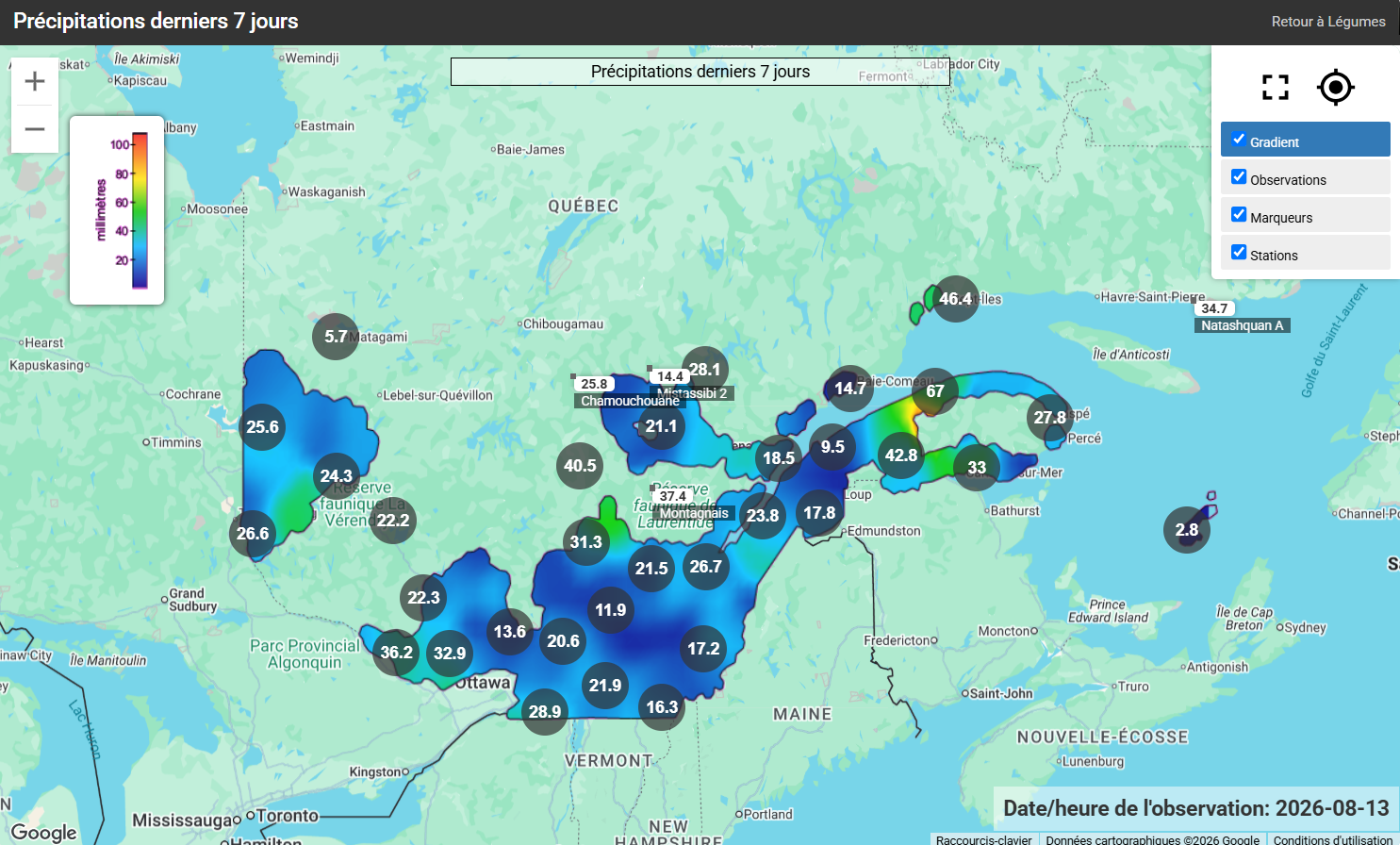The height and width of the screenshot is (845, 1400).
Task: Select the 2.8 observation marker
Action: point(1187,530)
